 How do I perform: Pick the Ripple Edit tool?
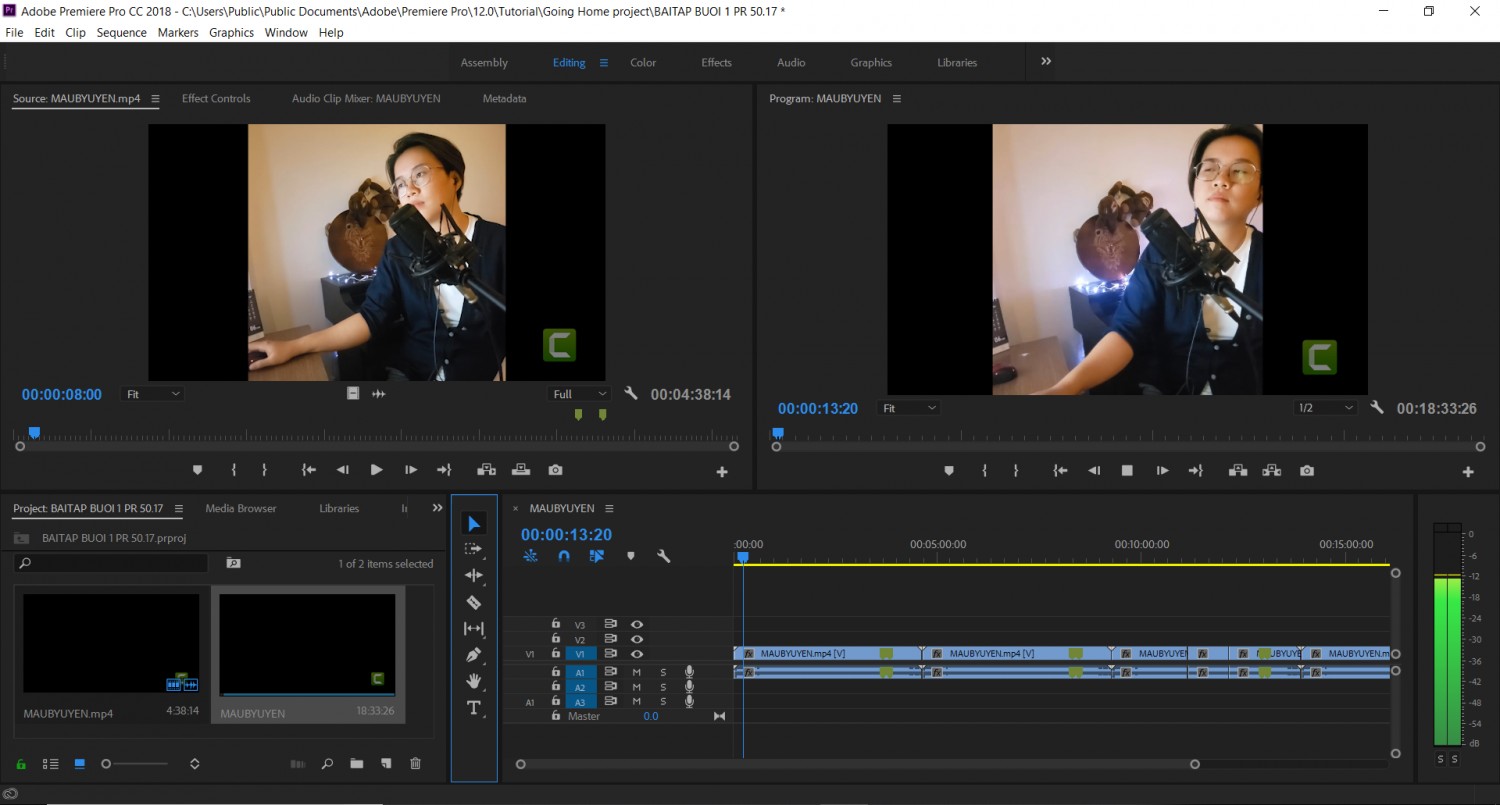pyautogui.click(x=474, y=575)
